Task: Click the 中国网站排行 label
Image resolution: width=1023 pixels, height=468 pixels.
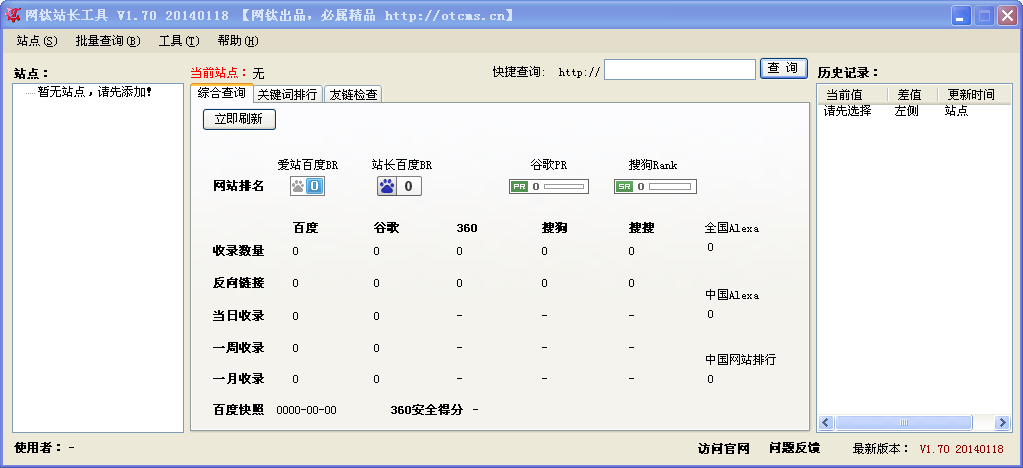Action: point(741,360)
